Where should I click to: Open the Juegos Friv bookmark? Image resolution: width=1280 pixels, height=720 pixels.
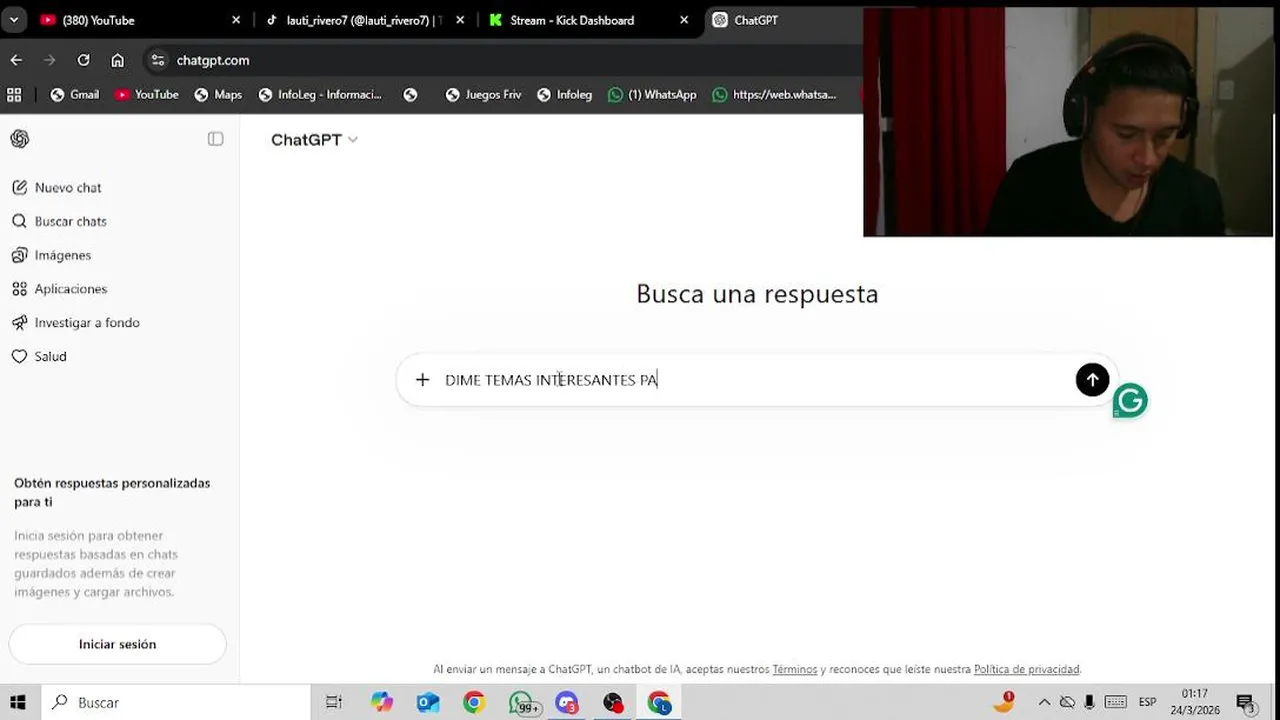point(484,94)
